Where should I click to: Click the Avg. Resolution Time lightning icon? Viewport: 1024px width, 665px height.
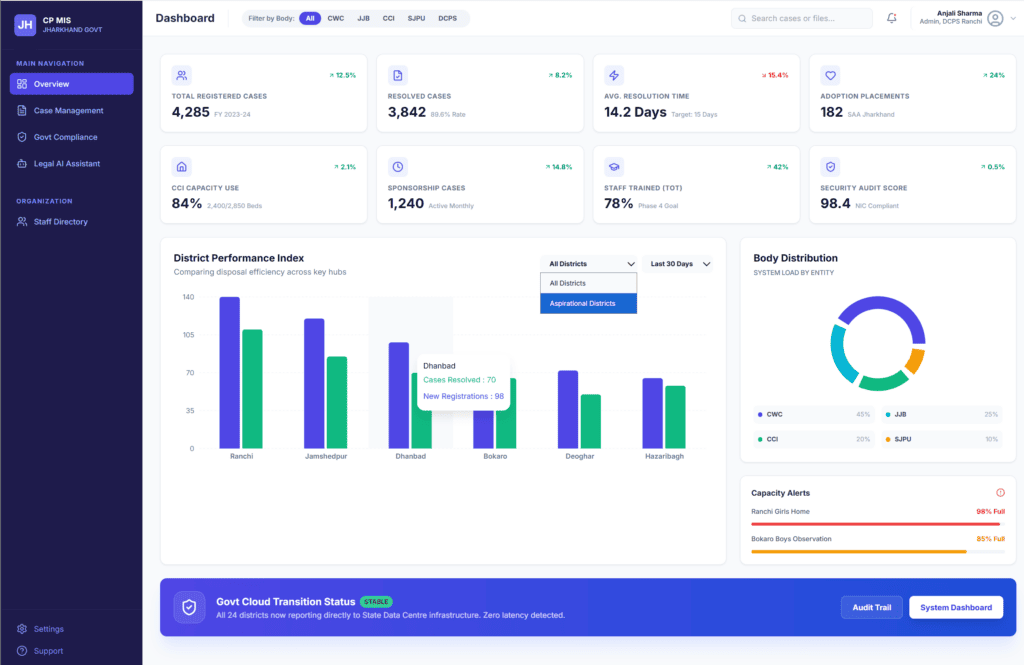(614, 75)
